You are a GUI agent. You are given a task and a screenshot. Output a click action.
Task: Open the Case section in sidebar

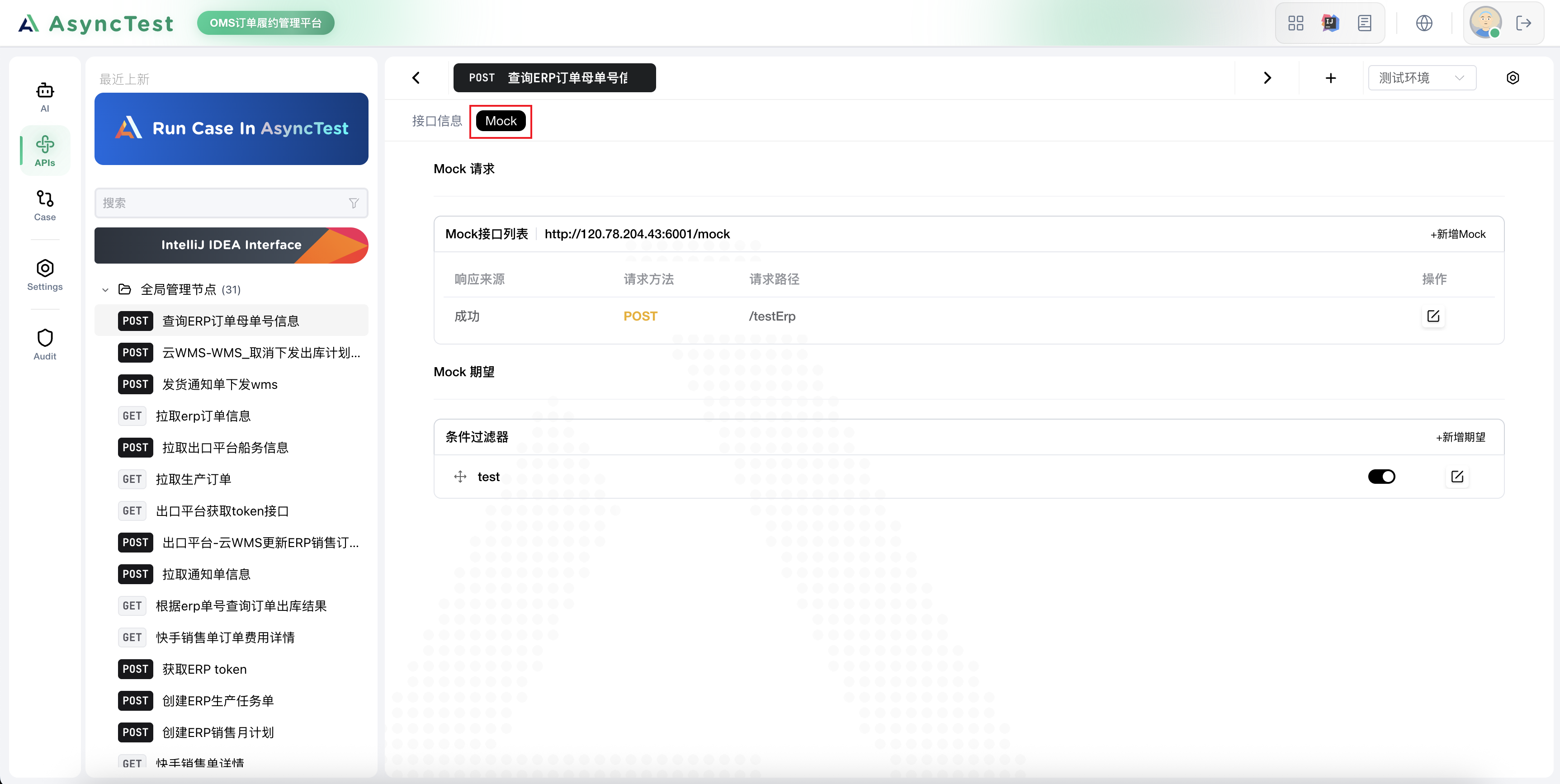[45, 205]
